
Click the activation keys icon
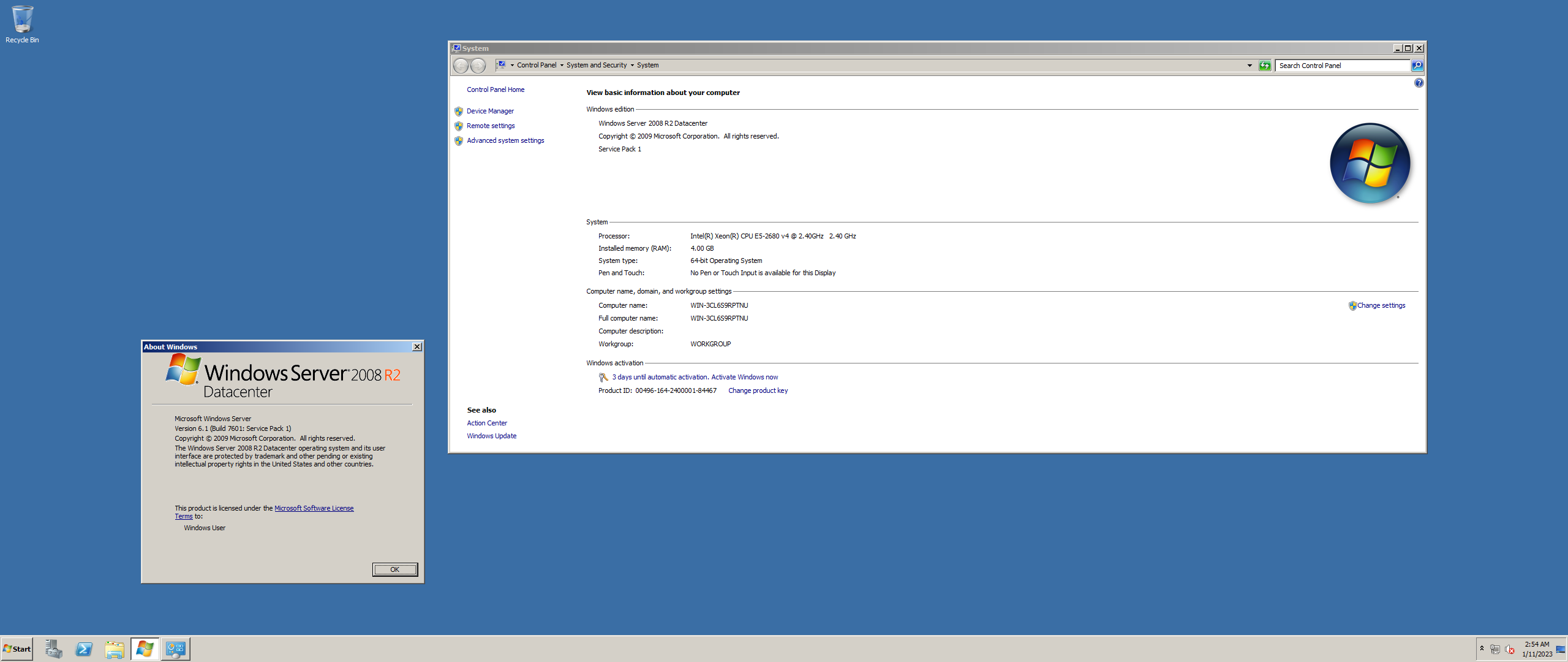click(603, 378)
